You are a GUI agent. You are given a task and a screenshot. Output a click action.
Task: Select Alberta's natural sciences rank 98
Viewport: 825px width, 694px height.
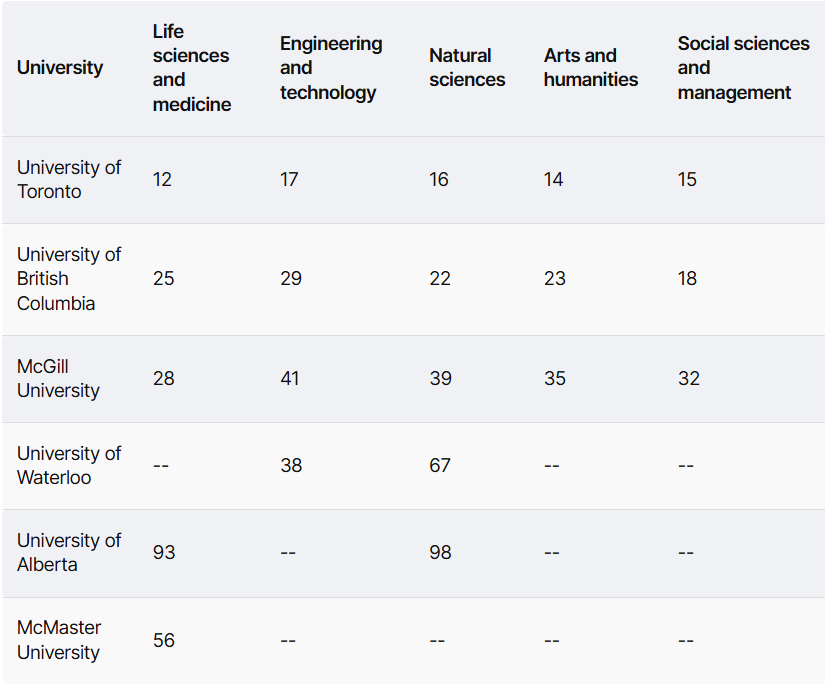pyautogui.click(x=440, y=553)
